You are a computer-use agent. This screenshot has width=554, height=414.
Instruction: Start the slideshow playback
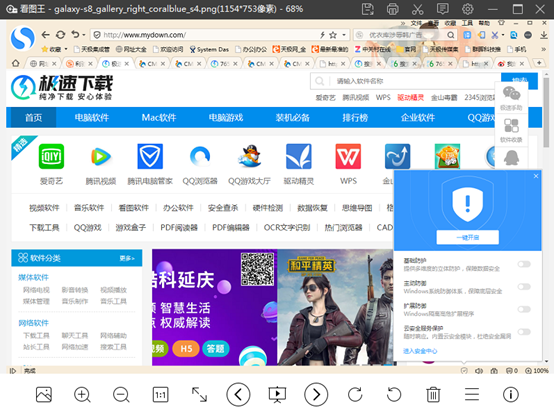(277, 394)
